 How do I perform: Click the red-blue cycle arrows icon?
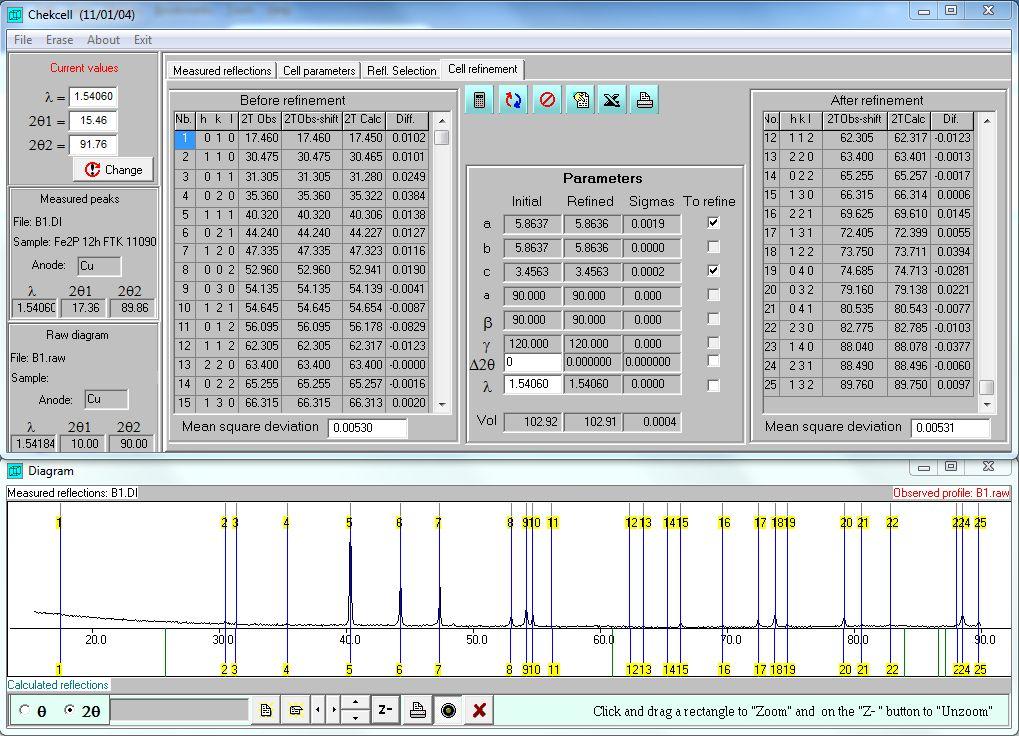click(x=513, y=100)
